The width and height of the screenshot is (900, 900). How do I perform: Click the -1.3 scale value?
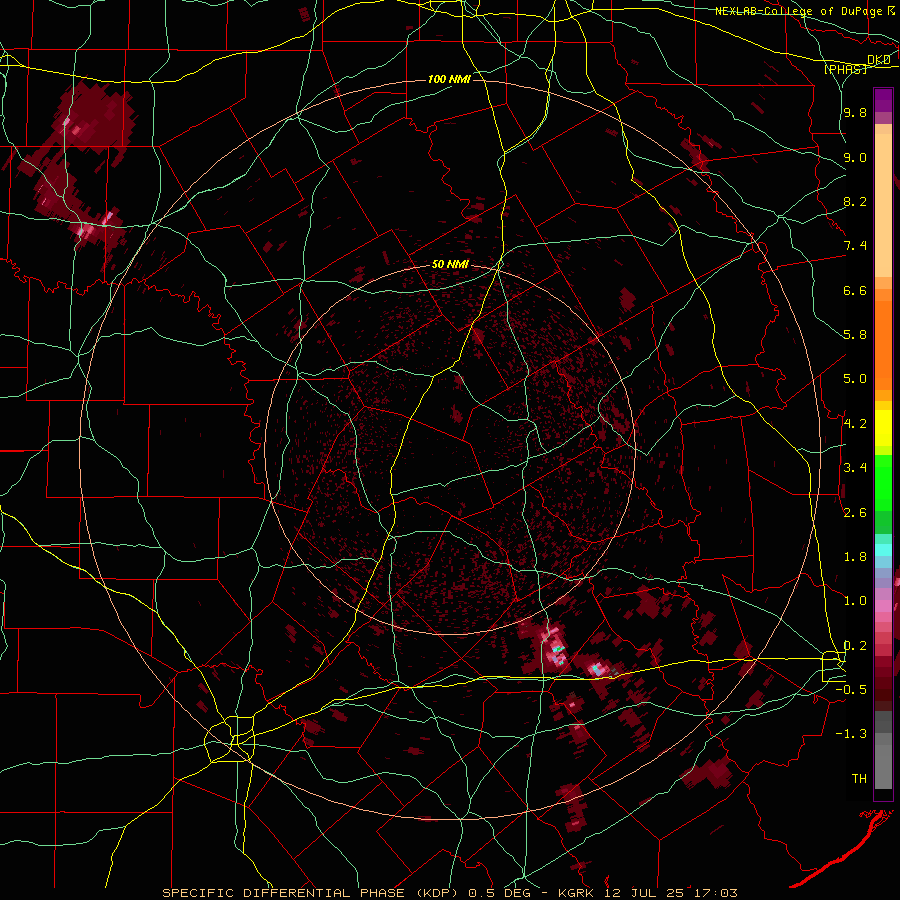pyautogui.click(x=852, y=734)
